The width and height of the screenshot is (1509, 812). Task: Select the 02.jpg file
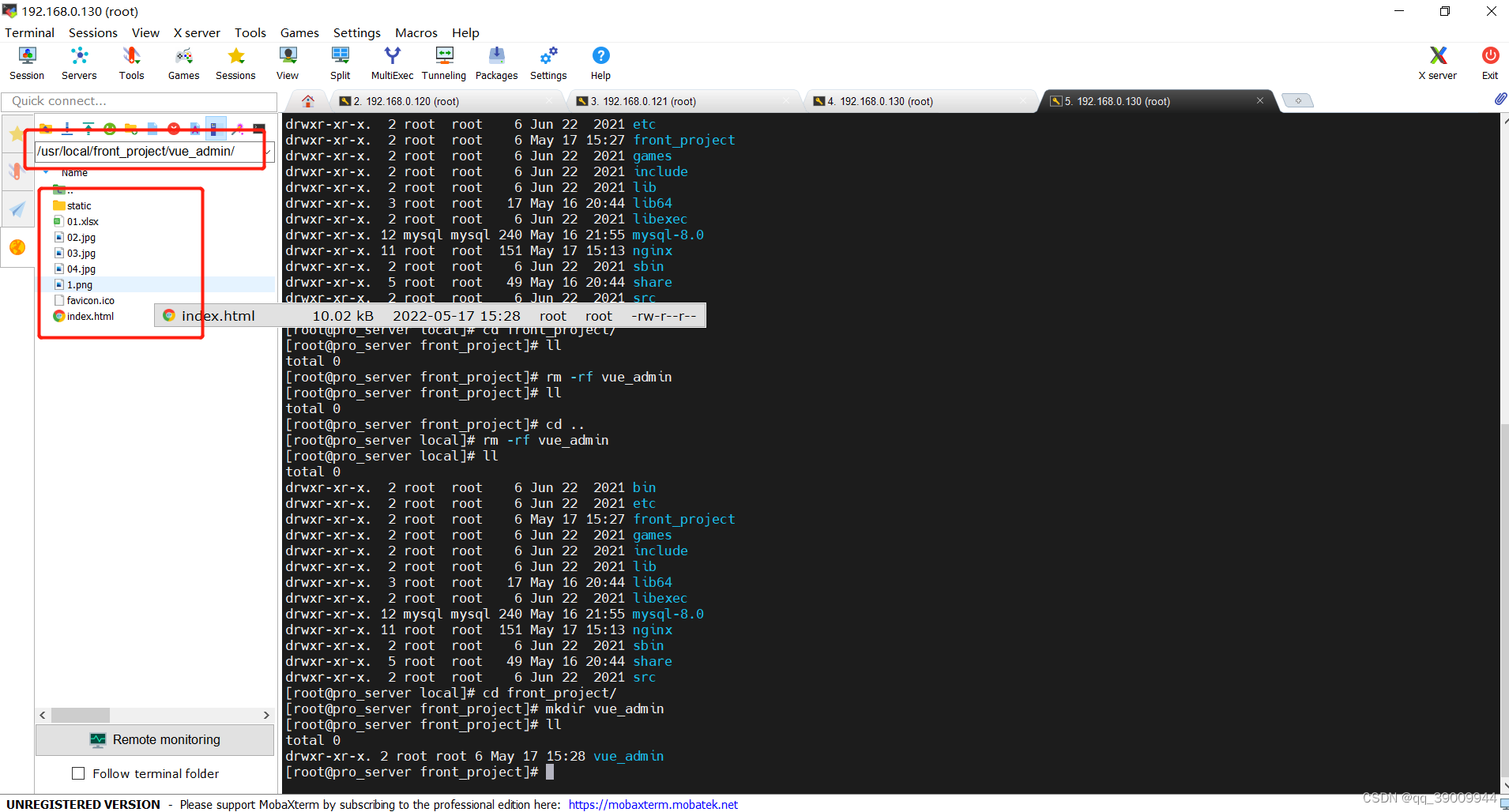[74, 237]
